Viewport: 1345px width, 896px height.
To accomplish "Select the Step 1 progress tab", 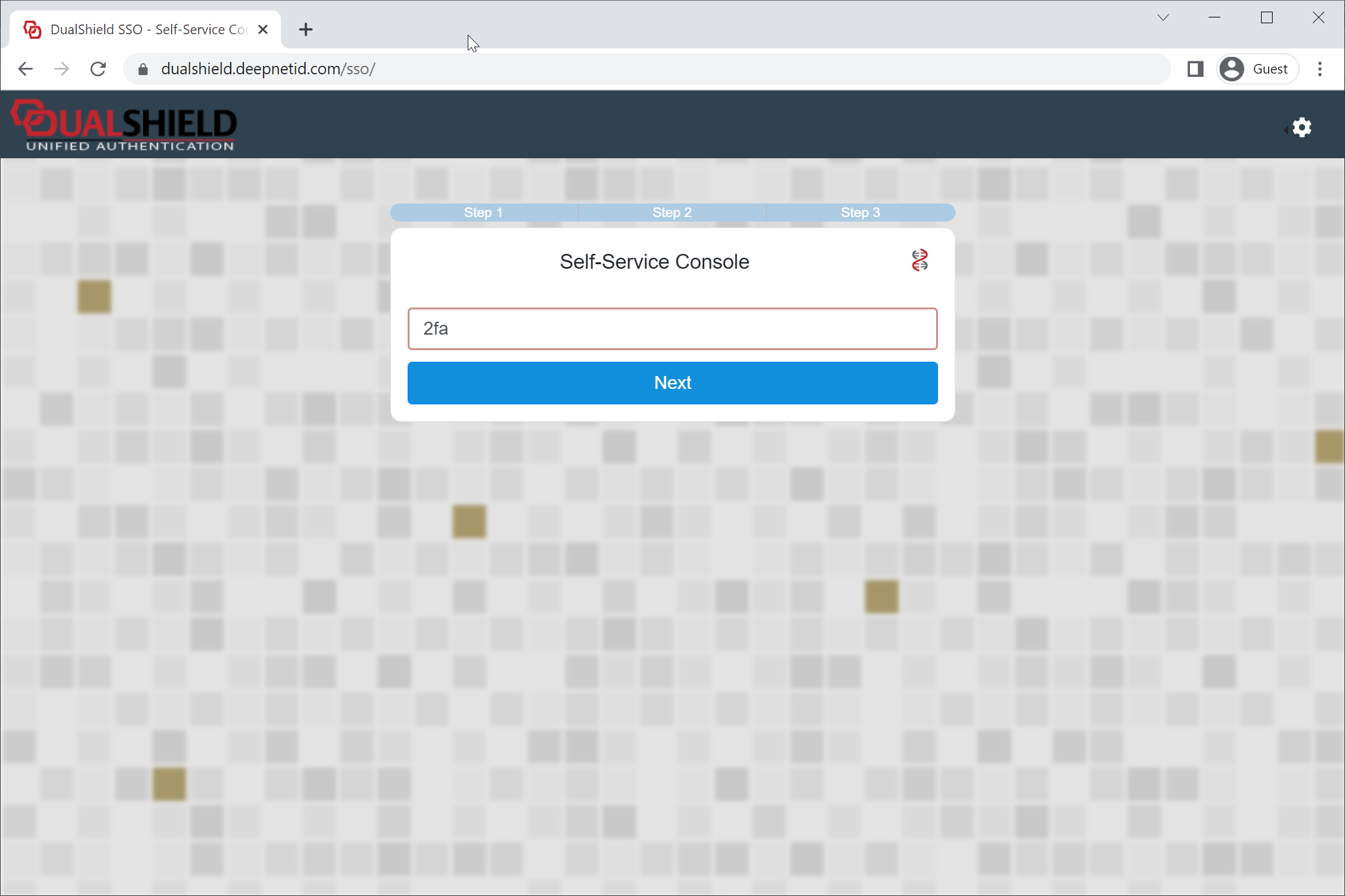I will [x=483, y=213].
